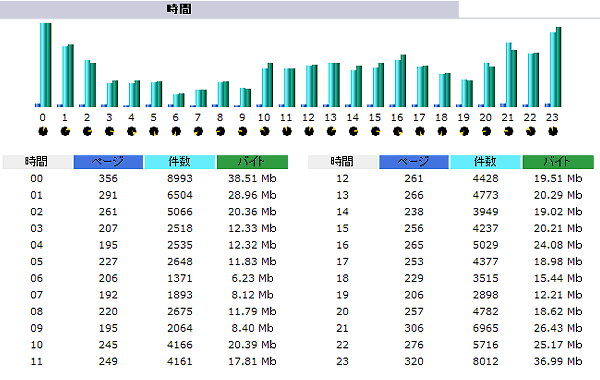Image resolution: width=600 pixels, height=380 pixels.
Task: Click the chart bar for hour 6
Action: 179,100
